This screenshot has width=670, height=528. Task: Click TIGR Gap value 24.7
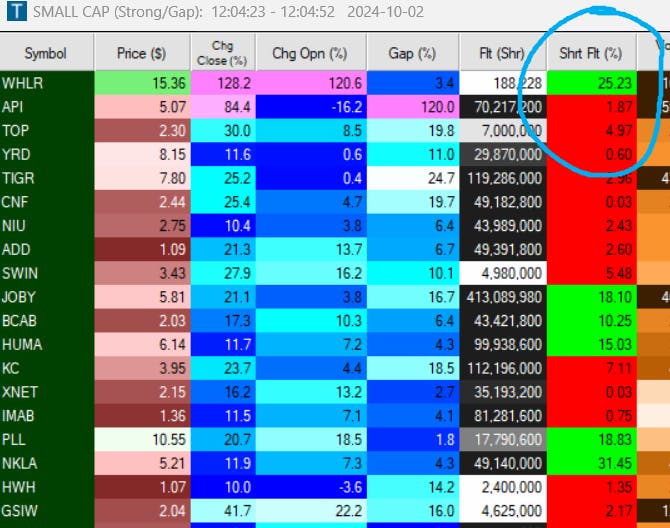[413, 178]
